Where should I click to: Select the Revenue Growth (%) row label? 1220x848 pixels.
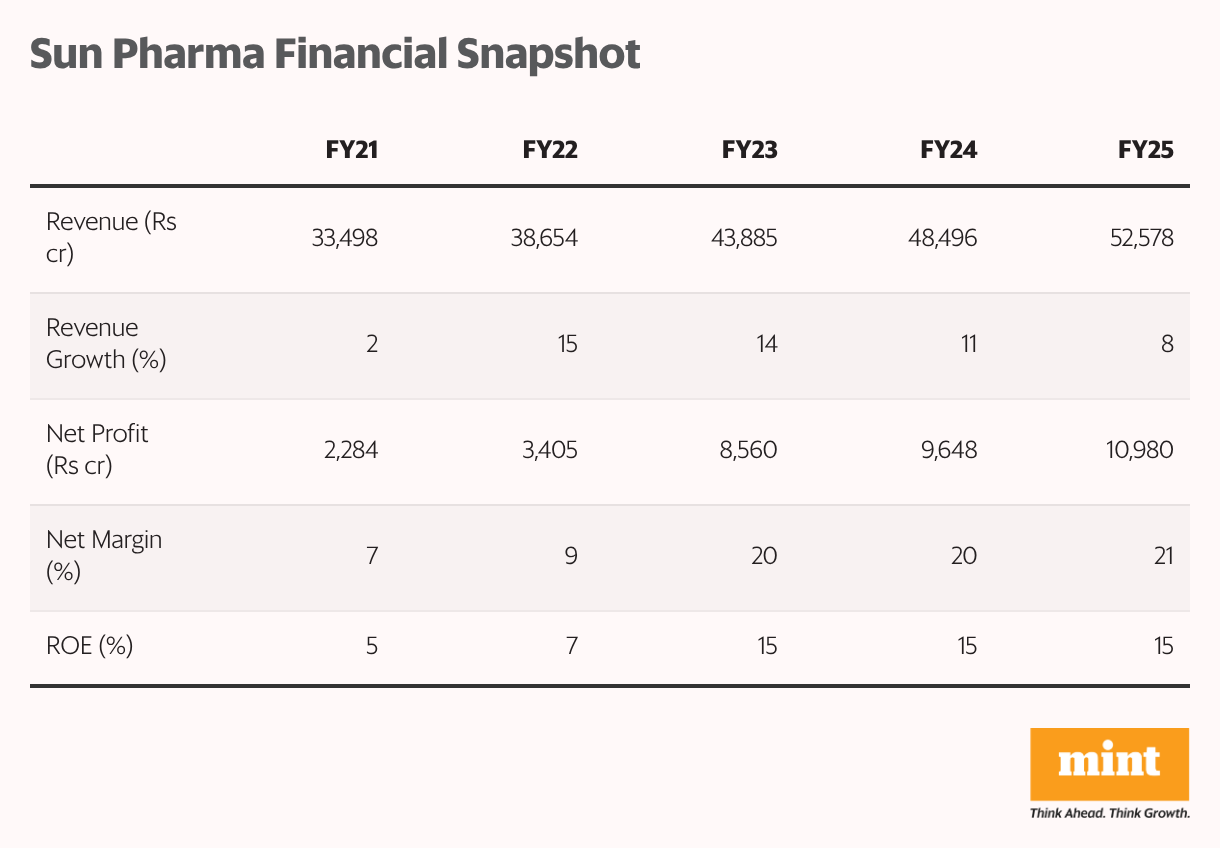tap(106, 344)
